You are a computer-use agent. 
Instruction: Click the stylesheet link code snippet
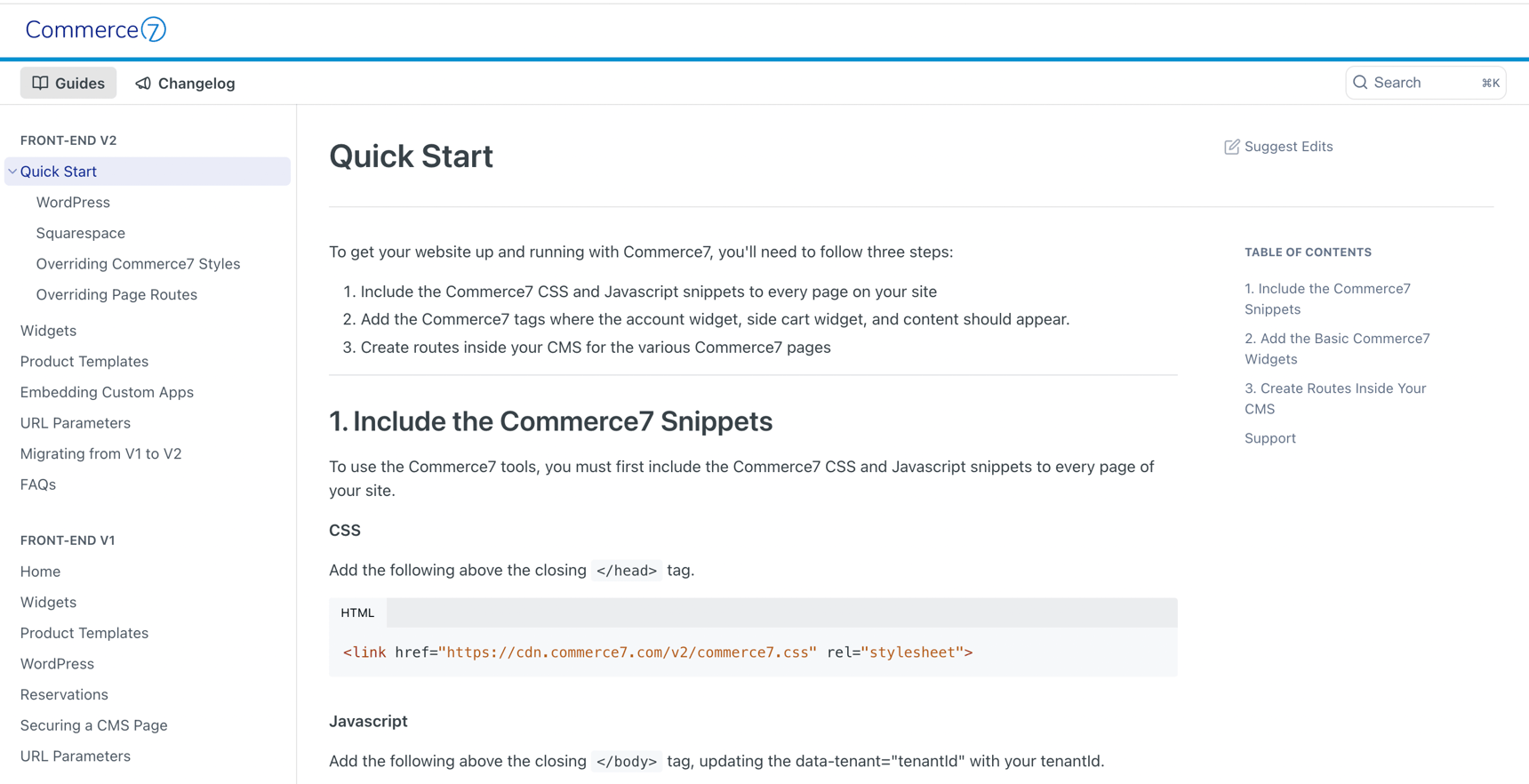pyautogui.click(x=658, y=652)
